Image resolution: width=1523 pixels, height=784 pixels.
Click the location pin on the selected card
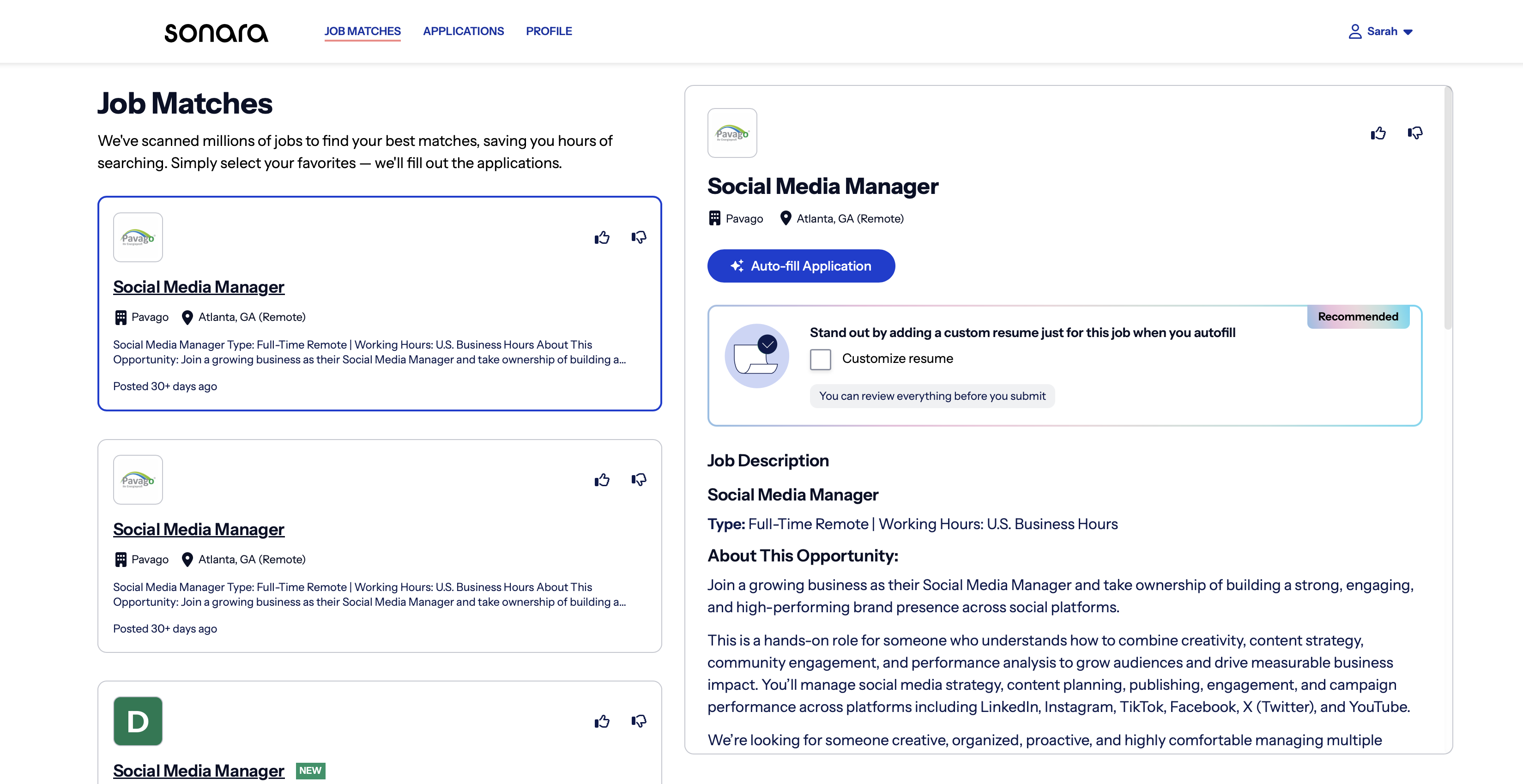click(187, 318)
